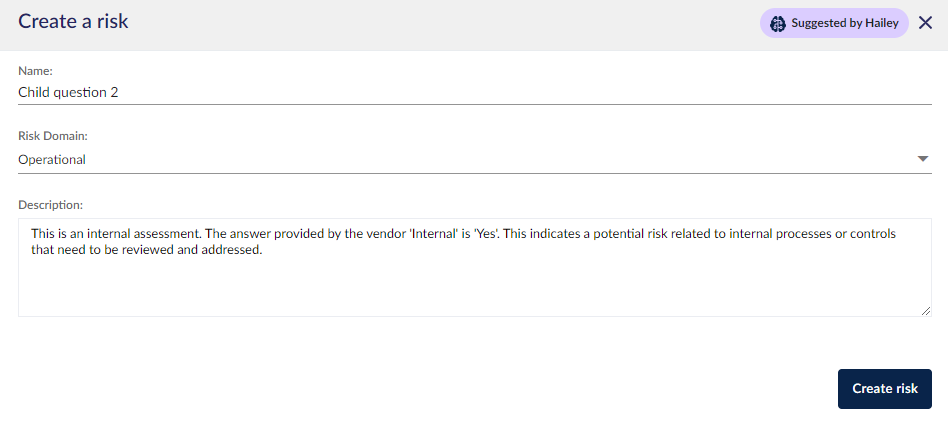Focus the Description text area
948x425 pixels.
click(475, 267)
